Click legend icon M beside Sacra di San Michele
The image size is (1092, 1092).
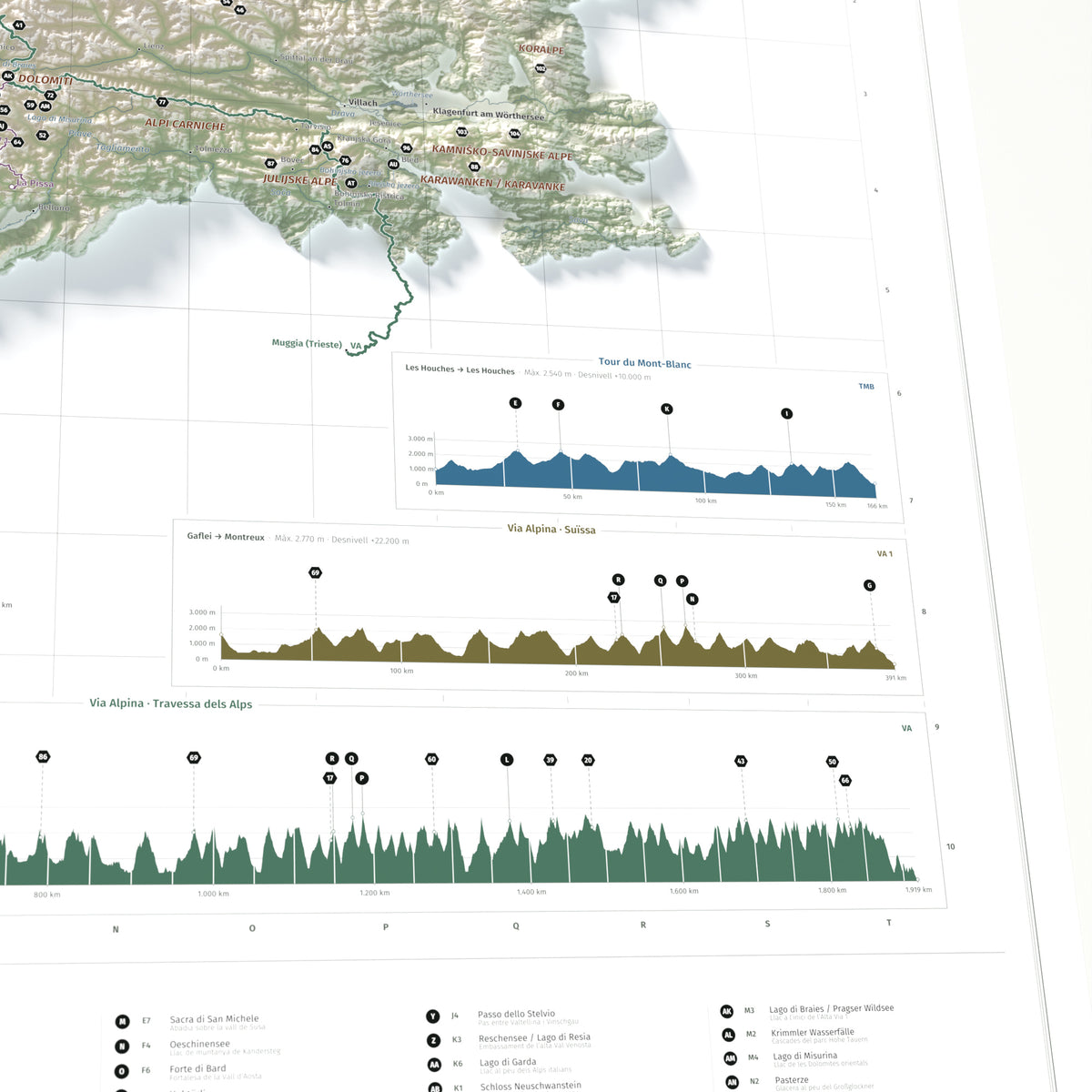[x=122, y=1022]
